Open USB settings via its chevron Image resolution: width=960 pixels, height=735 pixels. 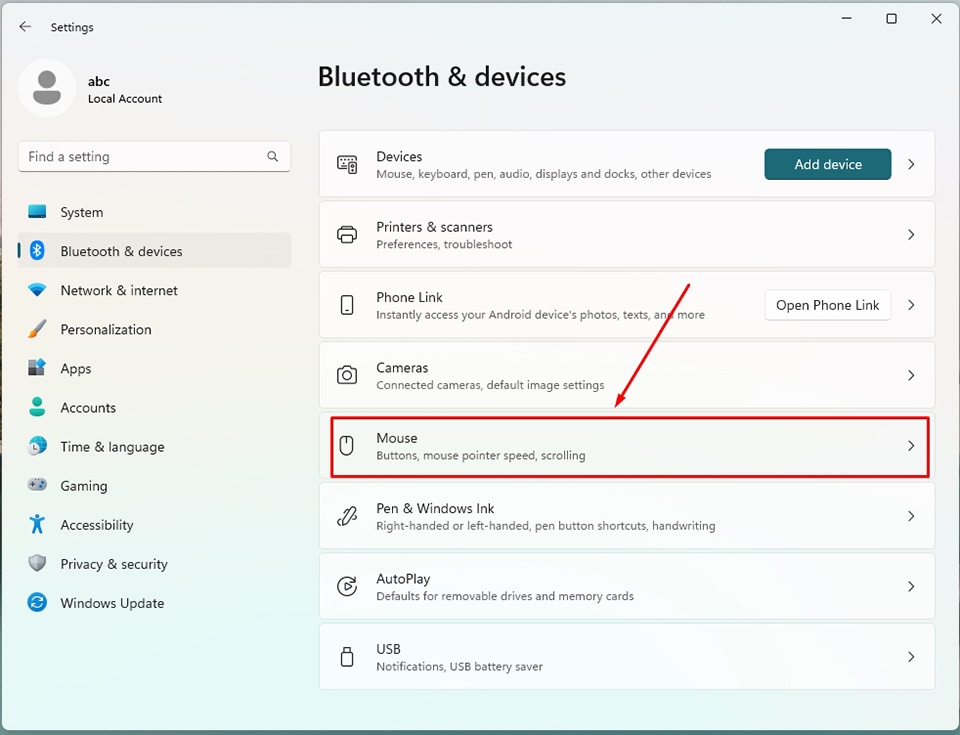[x=911, y=657]
